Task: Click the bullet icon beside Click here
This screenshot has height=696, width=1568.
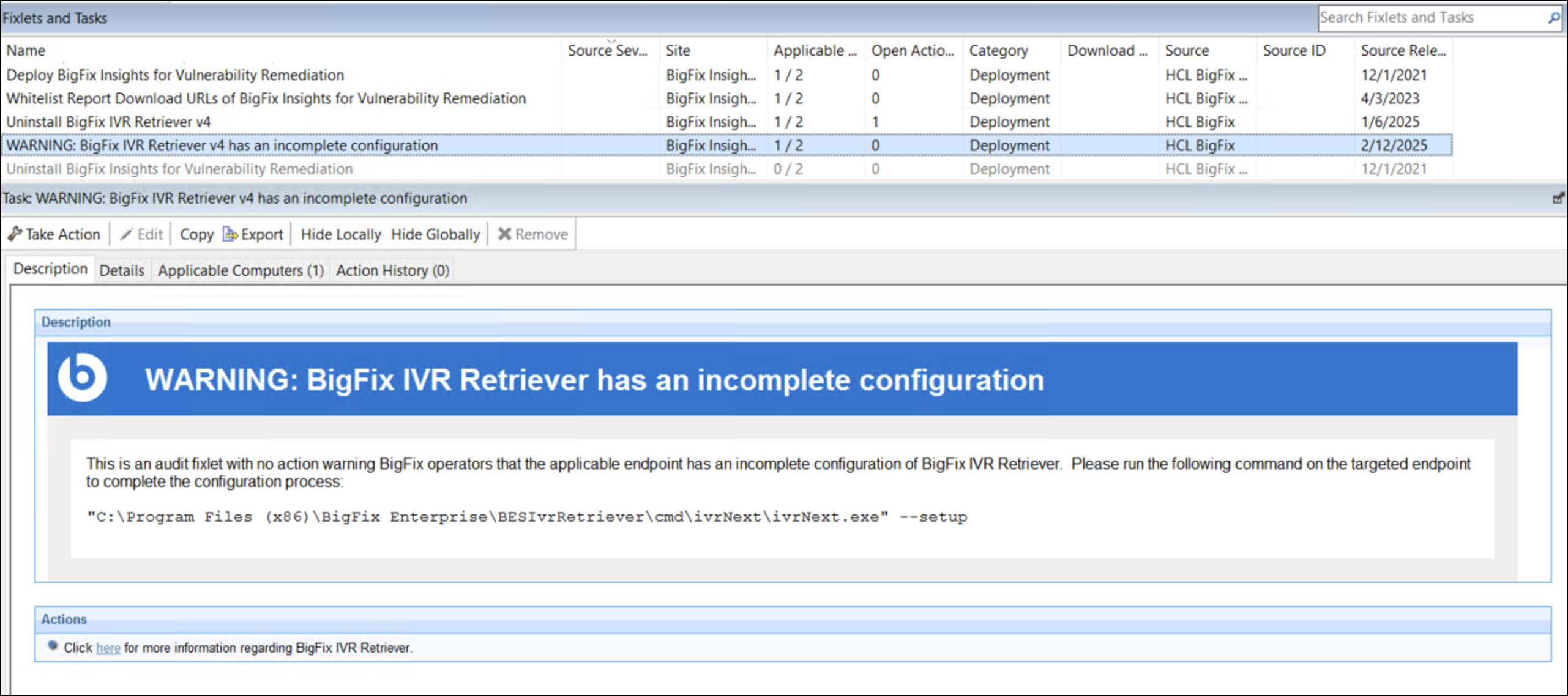Action: coord(53,646)
